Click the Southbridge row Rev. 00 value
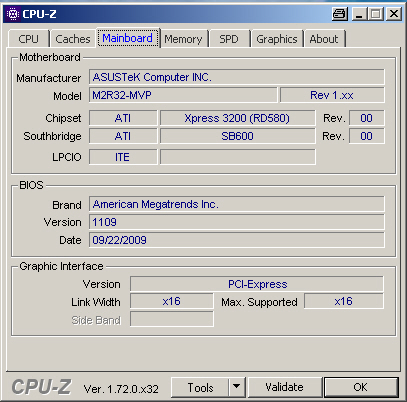Image resolution: width=407 pixels, height=402 pixels. coord(366,136)
